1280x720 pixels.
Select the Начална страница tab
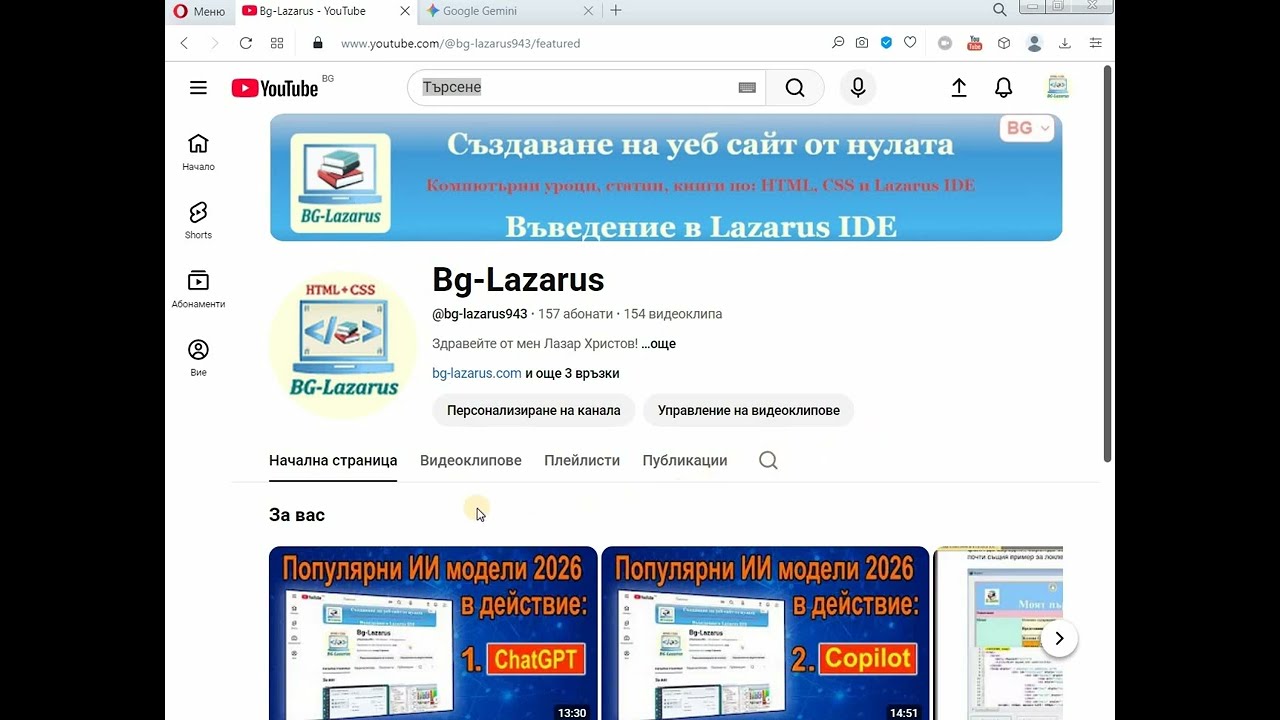pos(333,461)
